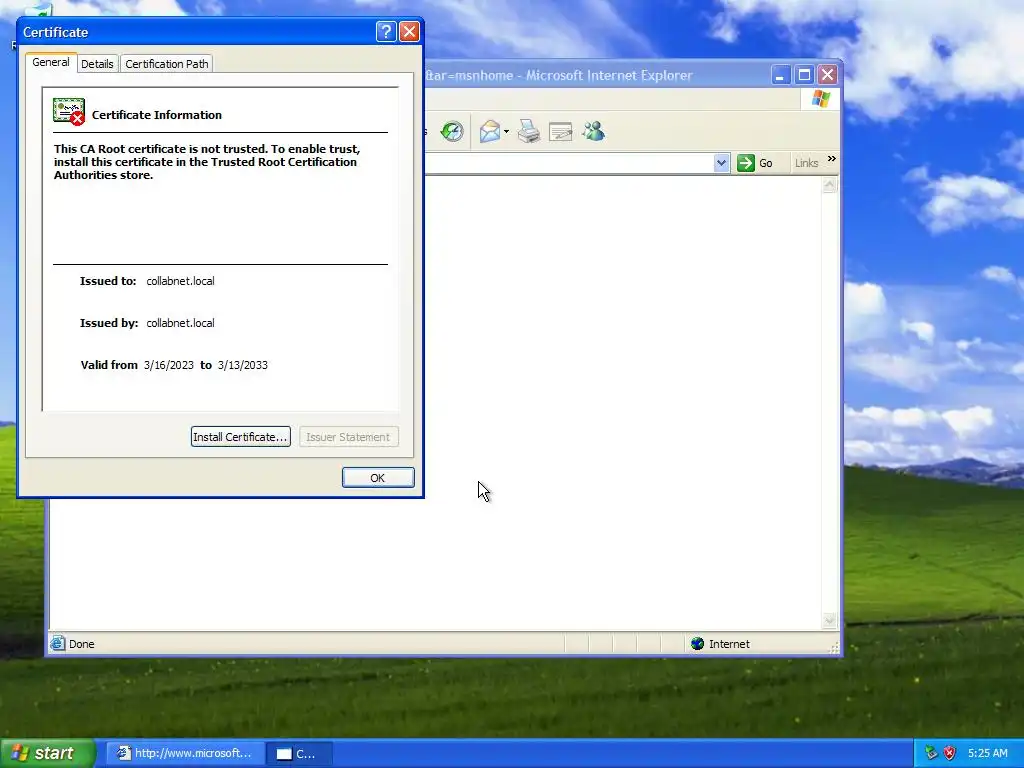
Task: Minimize the Internet Explorer window
Action: (780, 75)
